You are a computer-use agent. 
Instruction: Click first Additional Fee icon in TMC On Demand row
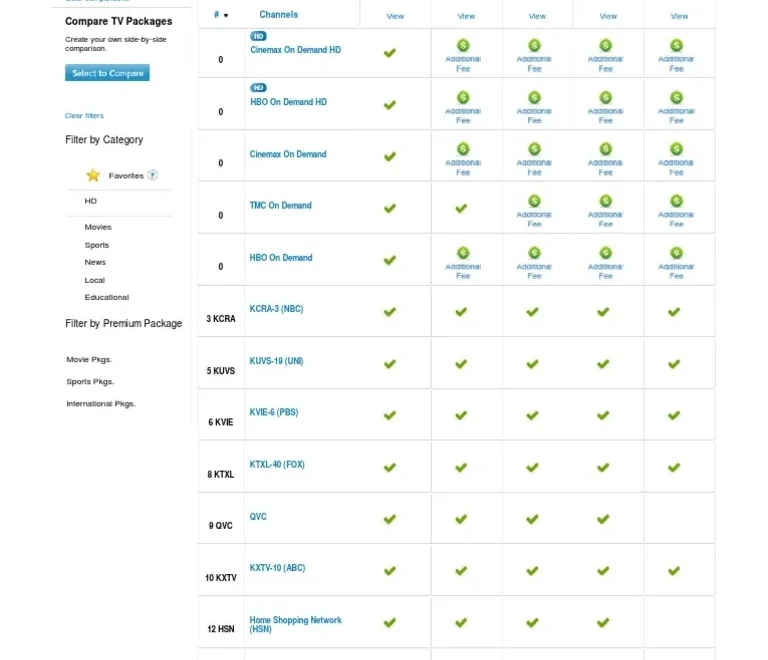[534, 201]
